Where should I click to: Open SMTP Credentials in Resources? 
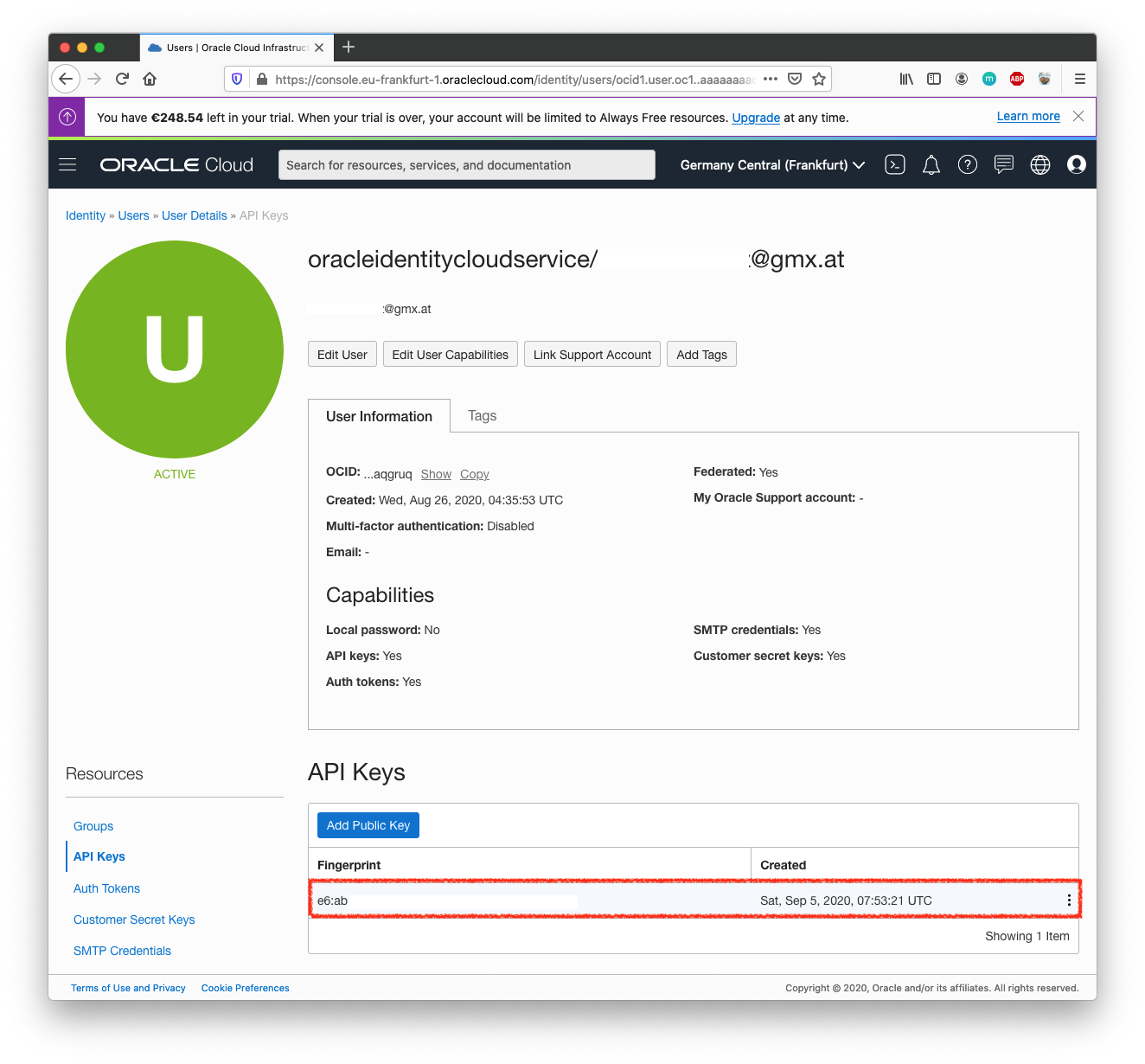click(x=122, y=951)
